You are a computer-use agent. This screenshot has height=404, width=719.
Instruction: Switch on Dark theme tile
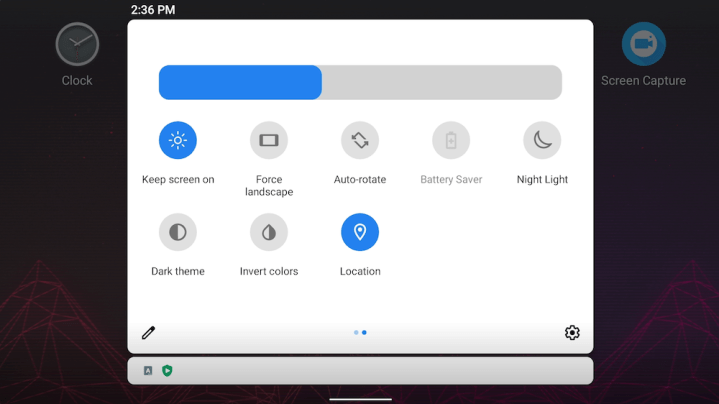coord(178,232)
